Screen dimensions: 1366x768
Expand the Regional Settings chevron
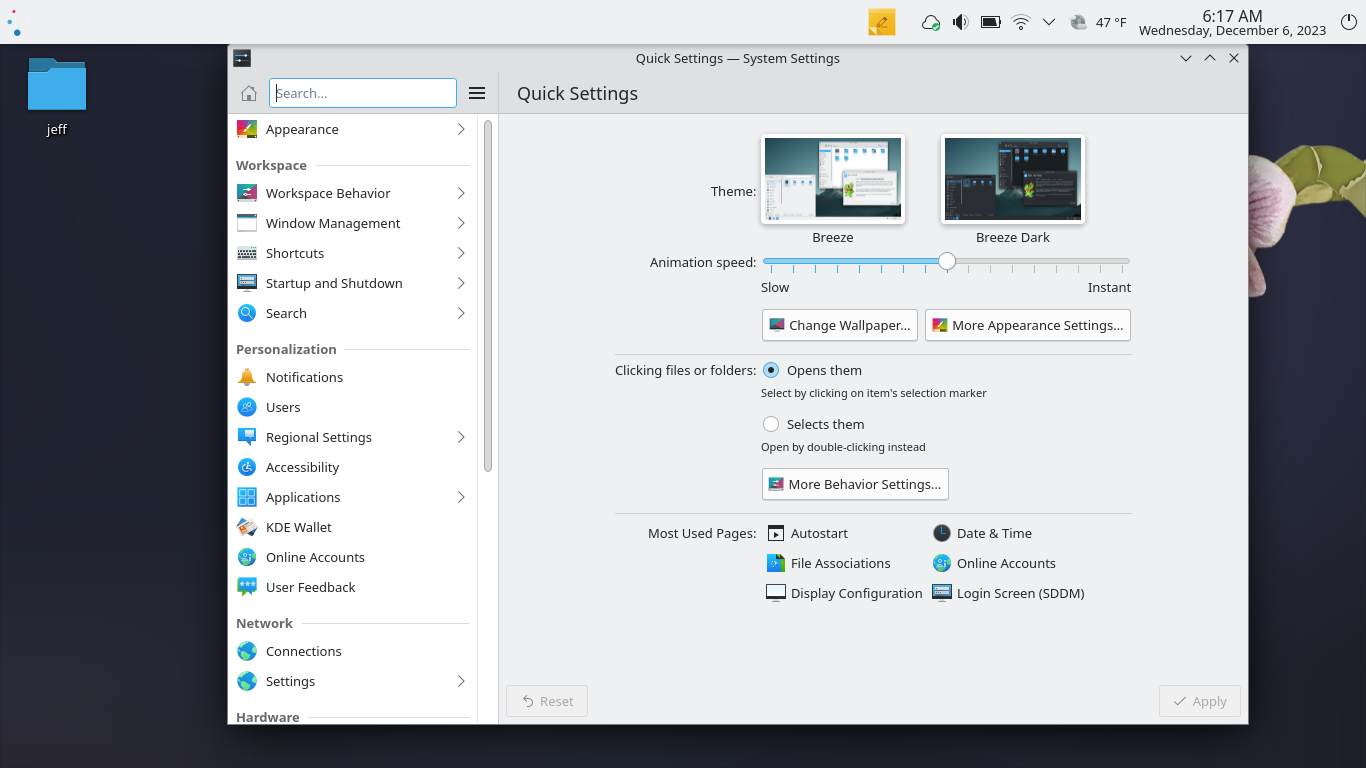pos(461,437)
